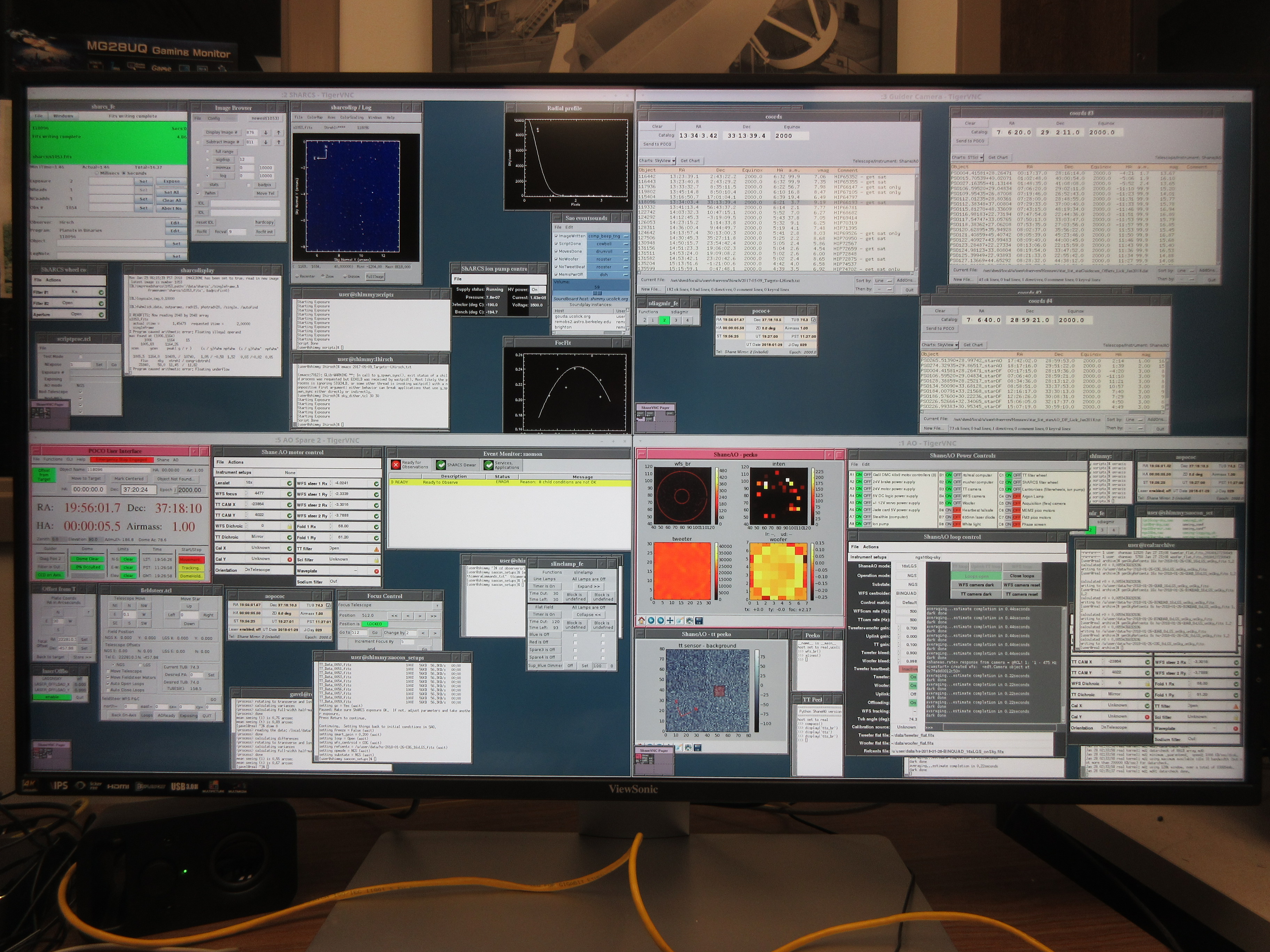Image resolution: width=1270 pixels, height=952 pixels.
Task: Toggle MemsPwrOff checkbox in Sao eventsounds
Action: [556, 274]
